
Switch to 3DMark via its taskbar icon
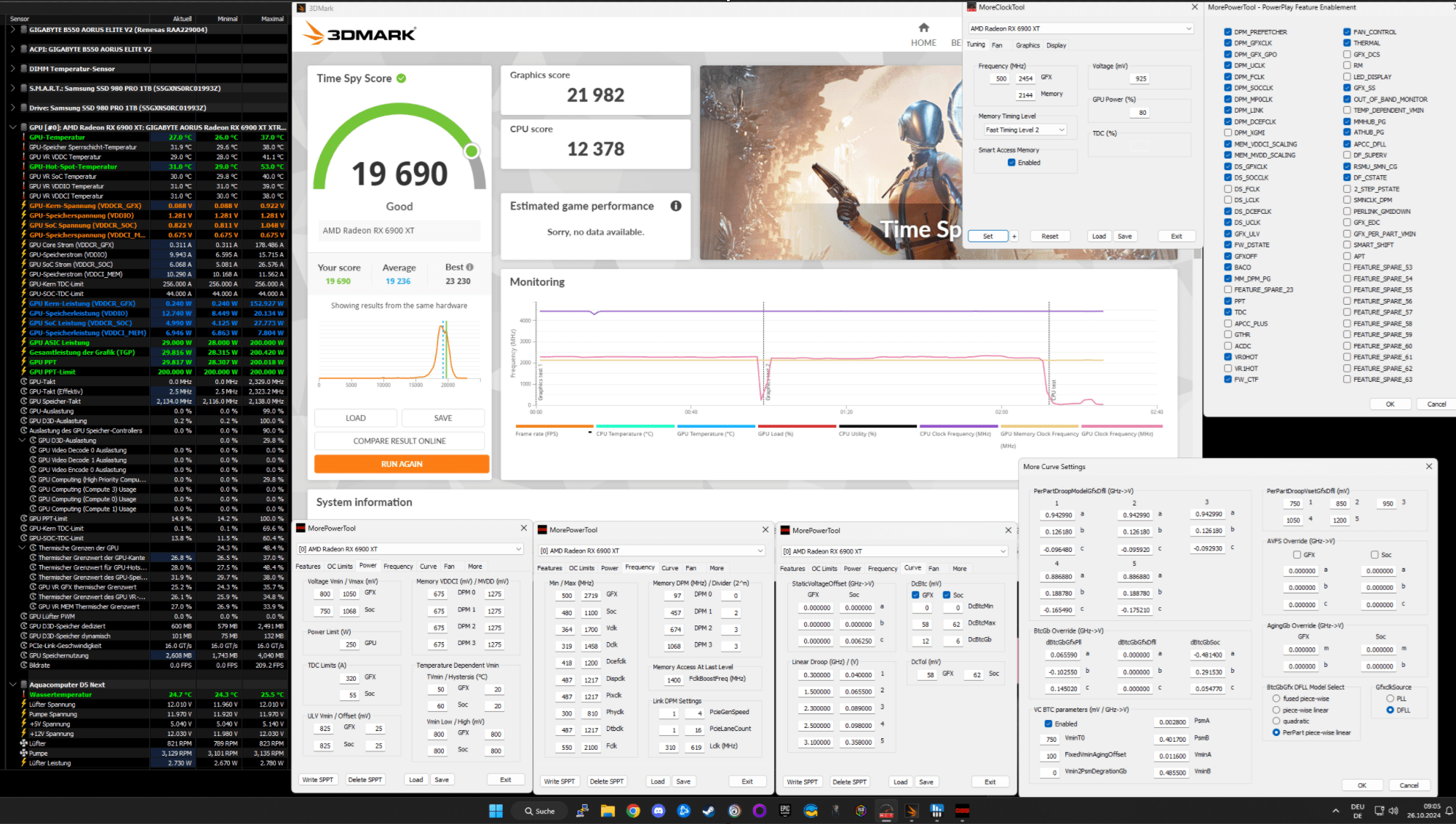coord(912,811)
